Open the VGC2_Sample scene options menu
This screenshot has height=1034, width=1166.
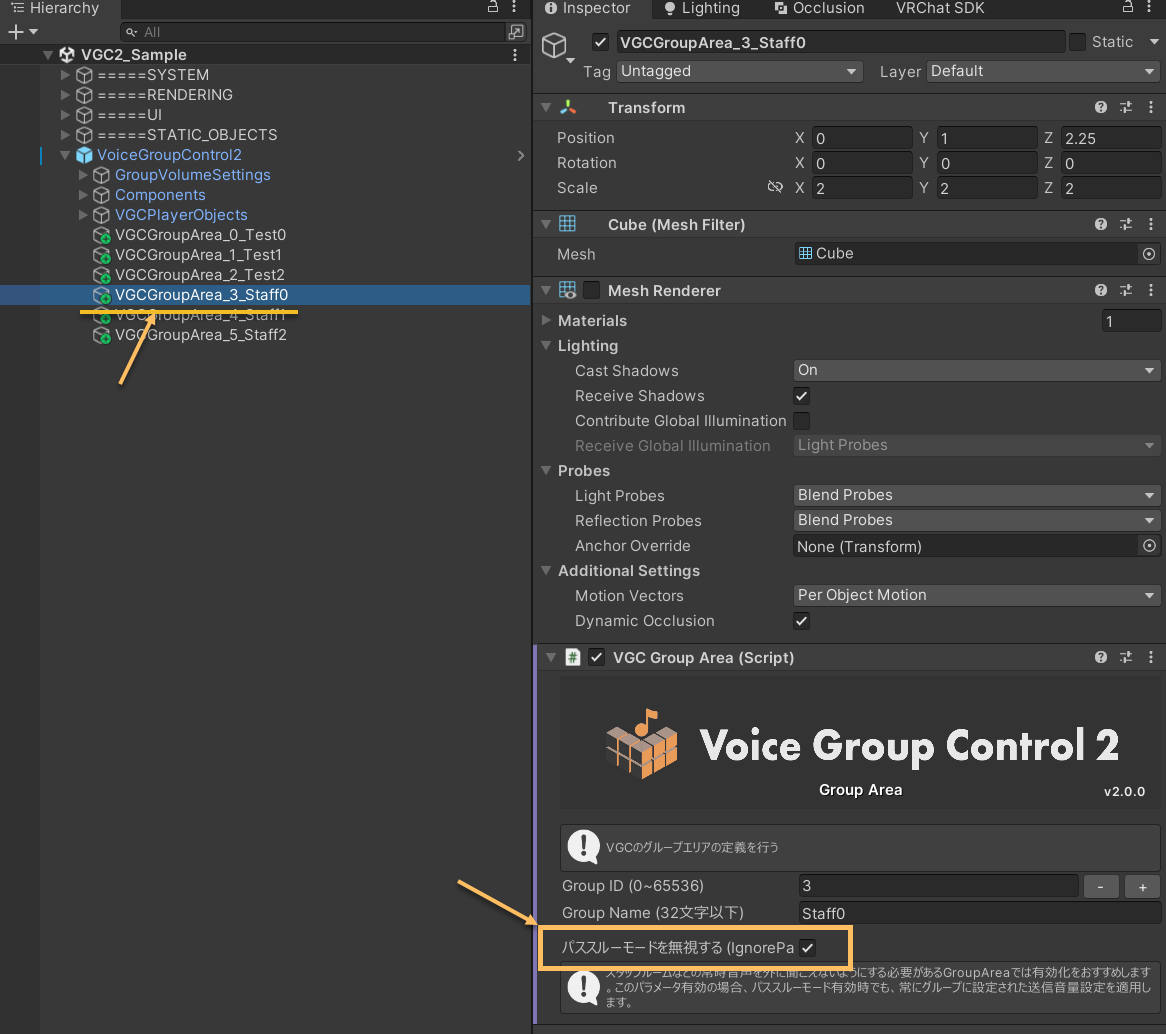[515, 55]
